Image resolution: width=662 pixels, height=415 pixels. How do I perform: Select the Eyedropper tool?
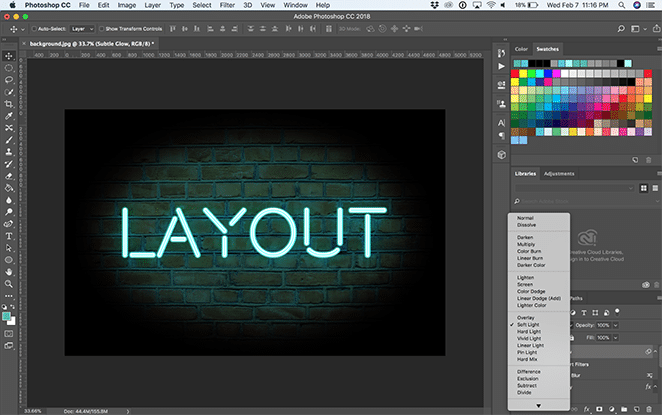click(x=8, y=116)
